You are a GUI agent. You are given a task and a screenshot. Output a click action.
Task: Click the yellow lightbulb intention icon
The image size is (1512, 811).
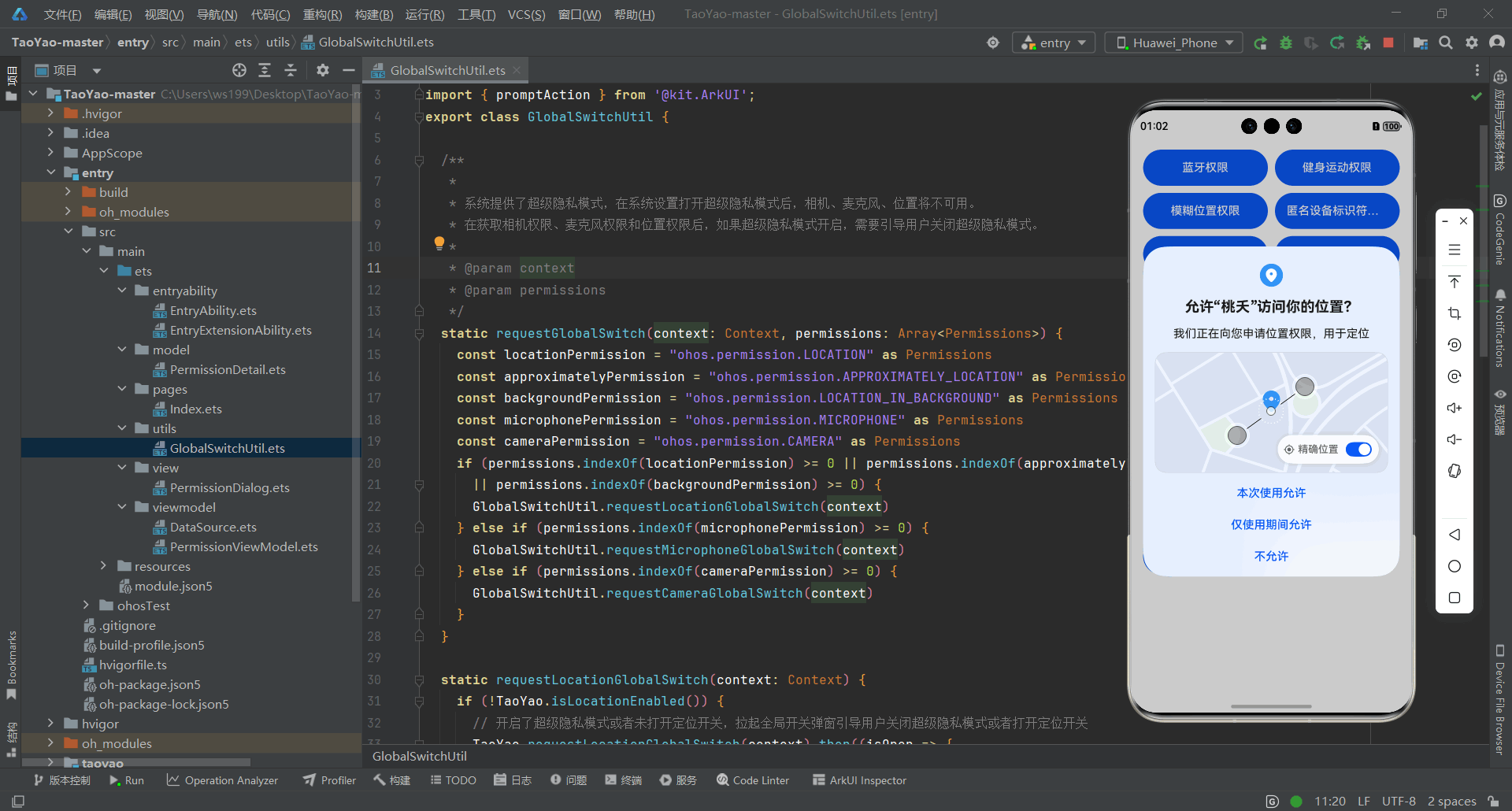pos(439,243)
